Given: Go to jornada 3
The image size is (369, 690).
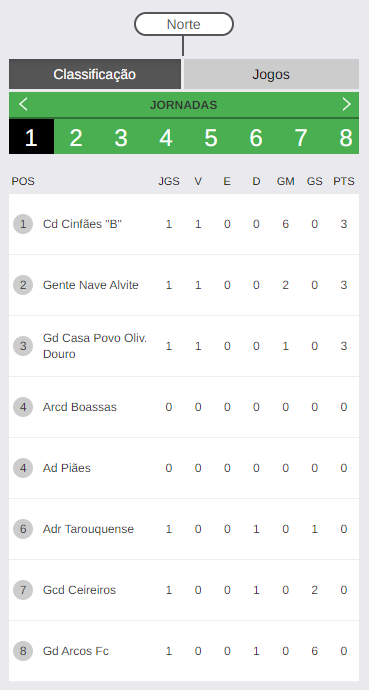Looking at the screenshot, I should pyautogui.click(x=121, y=137).
